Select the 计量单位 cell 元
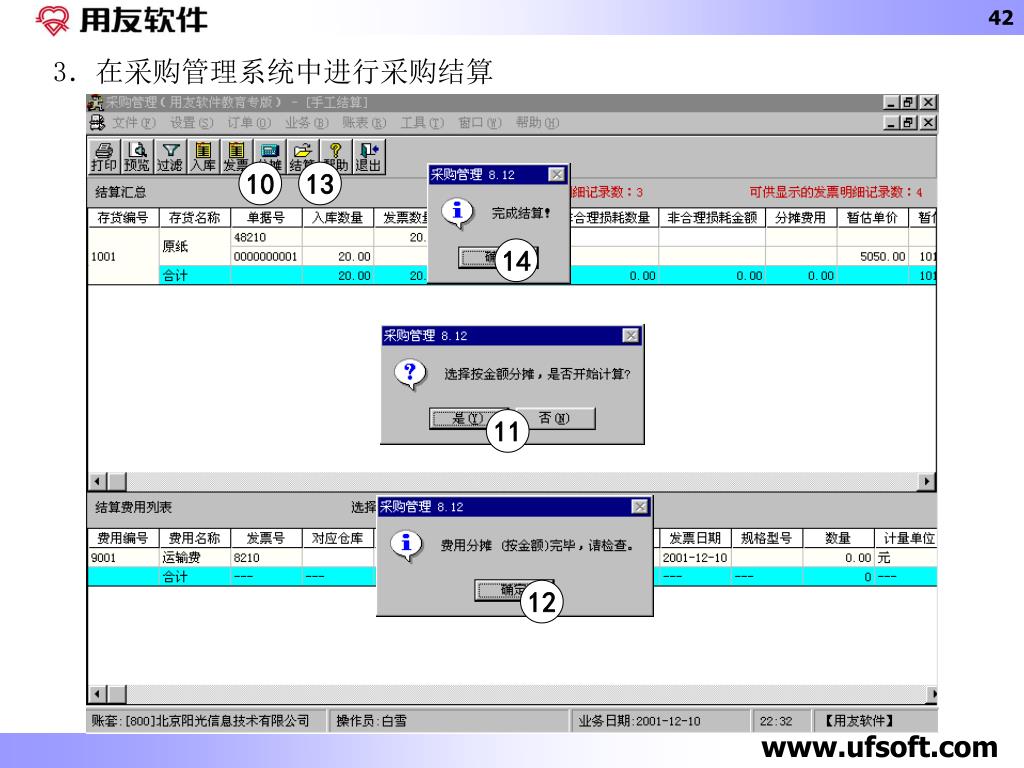The image size is (1024, 768). click(x=906, y=558)
